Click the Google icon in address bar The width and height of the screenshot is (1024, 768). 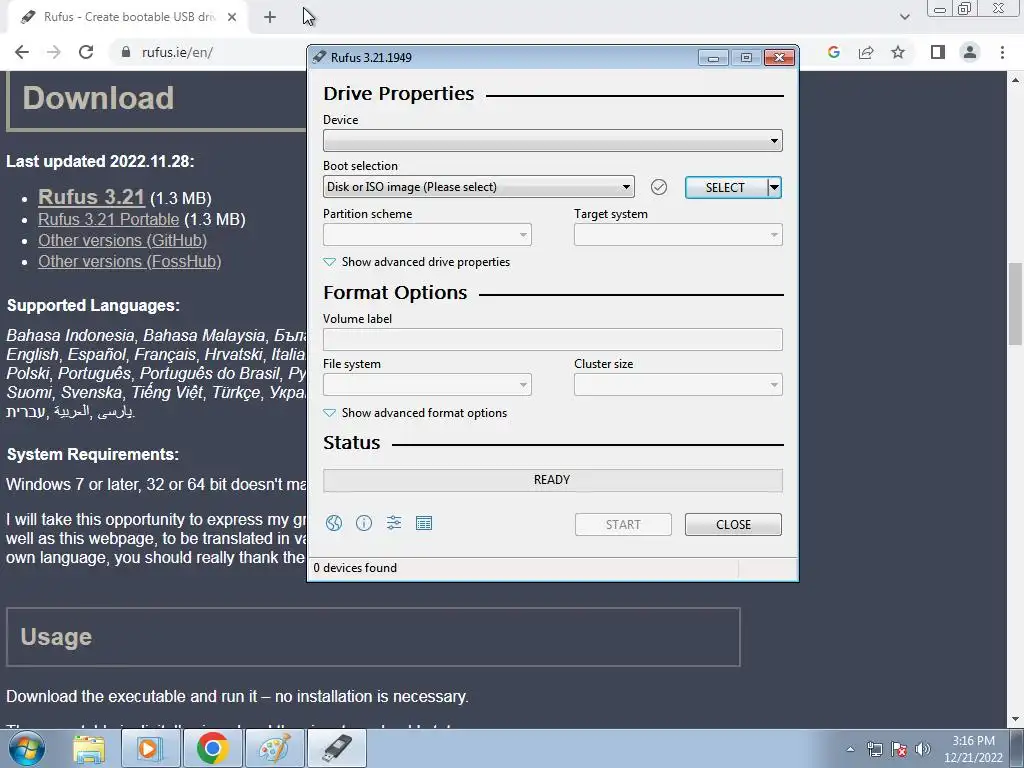833,52
